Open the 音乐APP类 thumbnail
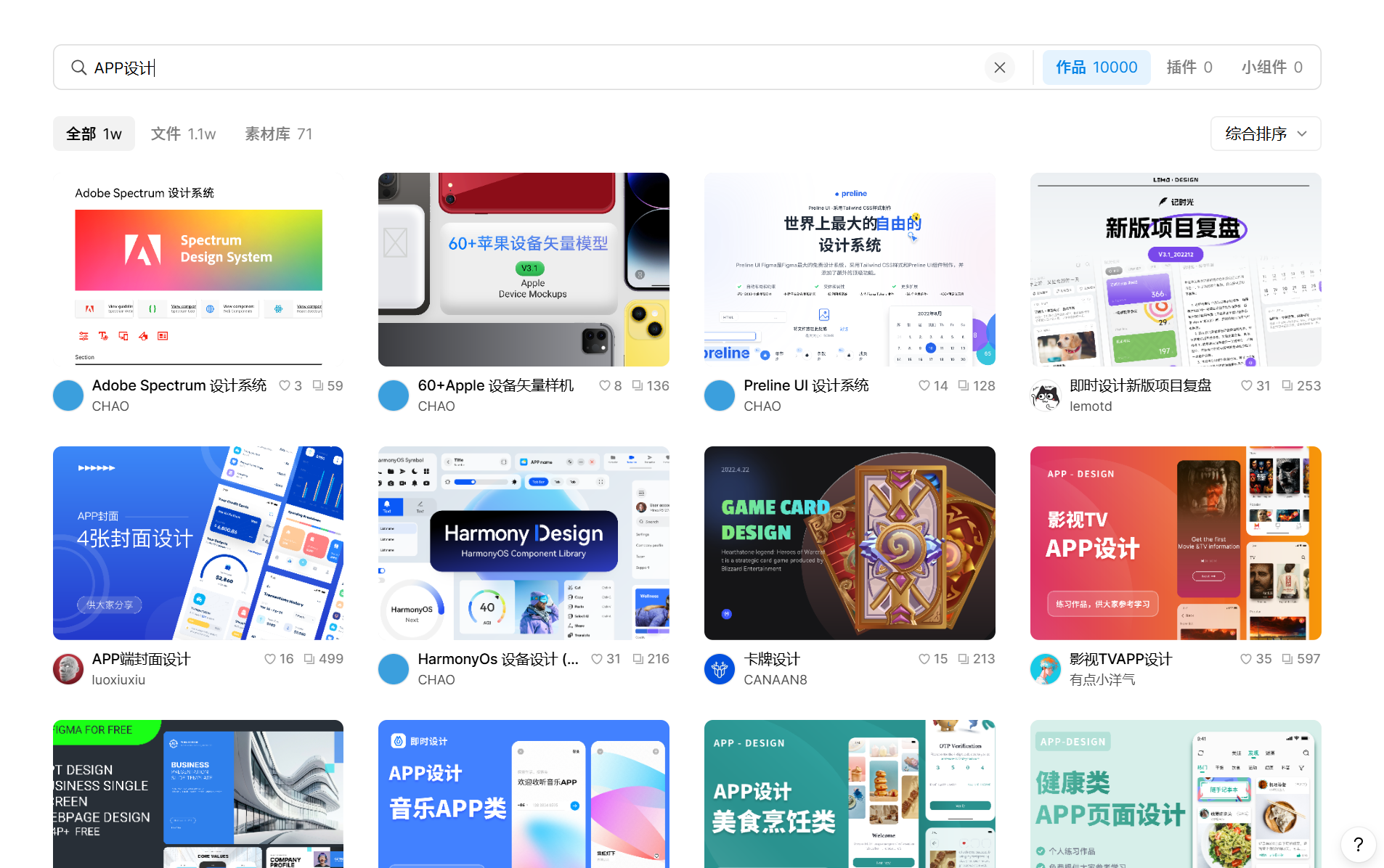The height and width of the screenshot is (868, 1384). pos(524,794)
